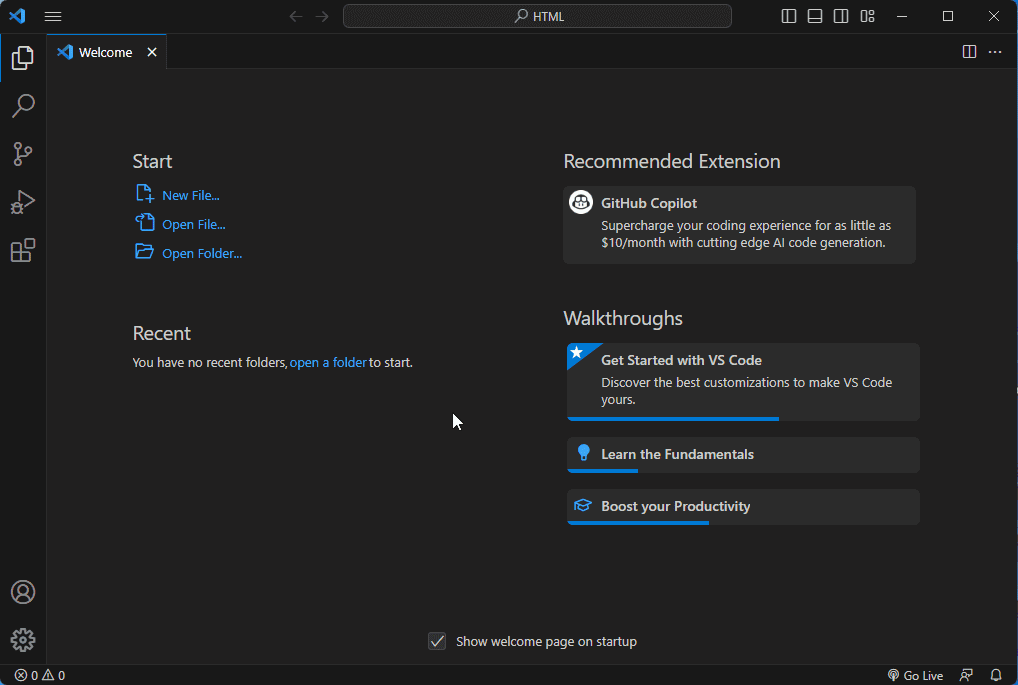
Task: Toggle the bottom panel layout icon
Action: coord(815,16)
